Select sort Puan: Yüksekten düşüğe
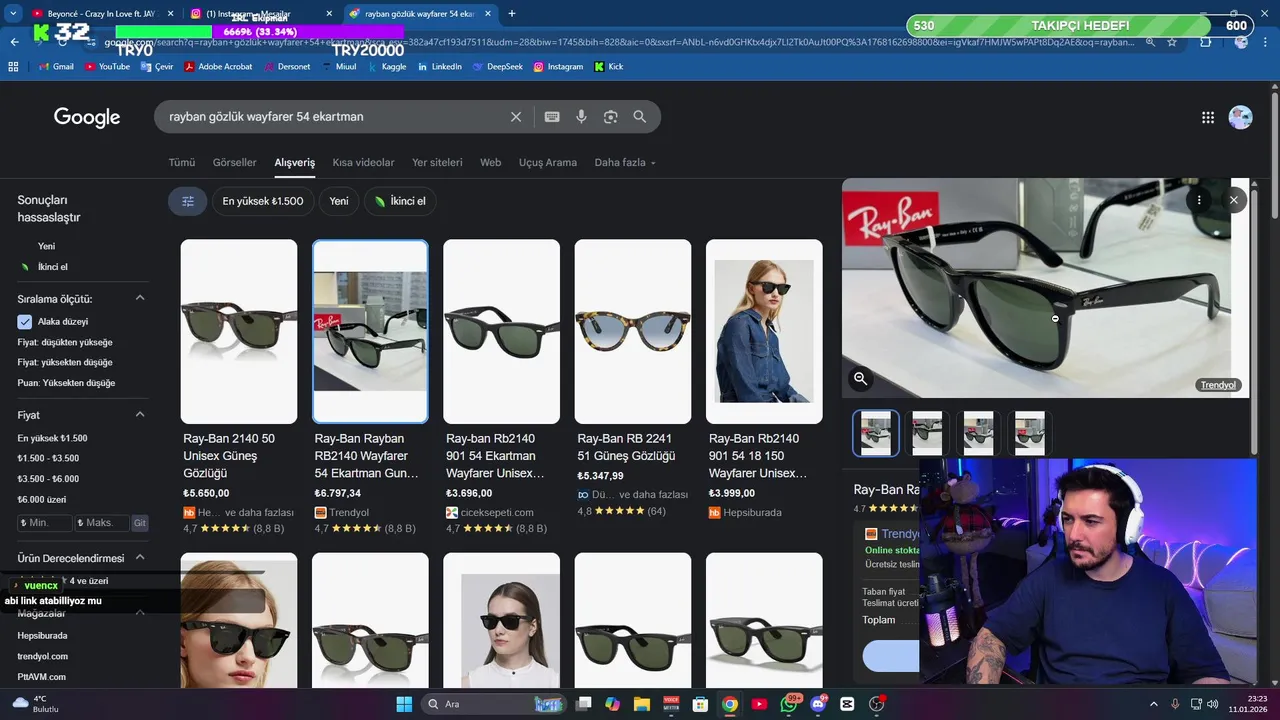 point(66,383)
